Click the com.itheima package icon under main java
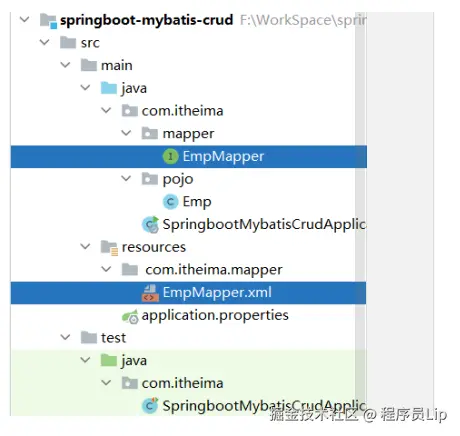Image resolution: width=460 pixels, height=436 pixels. [x=129, y=111]
